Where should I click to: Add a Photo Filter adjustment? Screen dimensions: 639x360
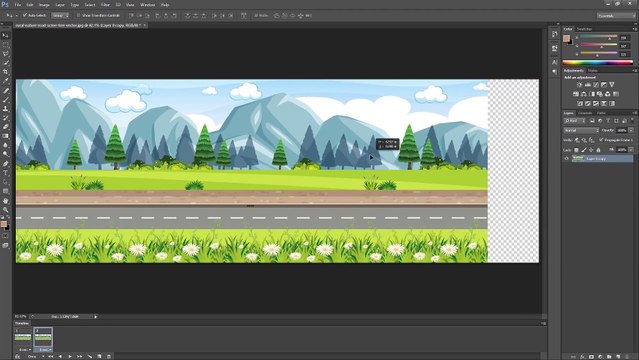(599, 94)
